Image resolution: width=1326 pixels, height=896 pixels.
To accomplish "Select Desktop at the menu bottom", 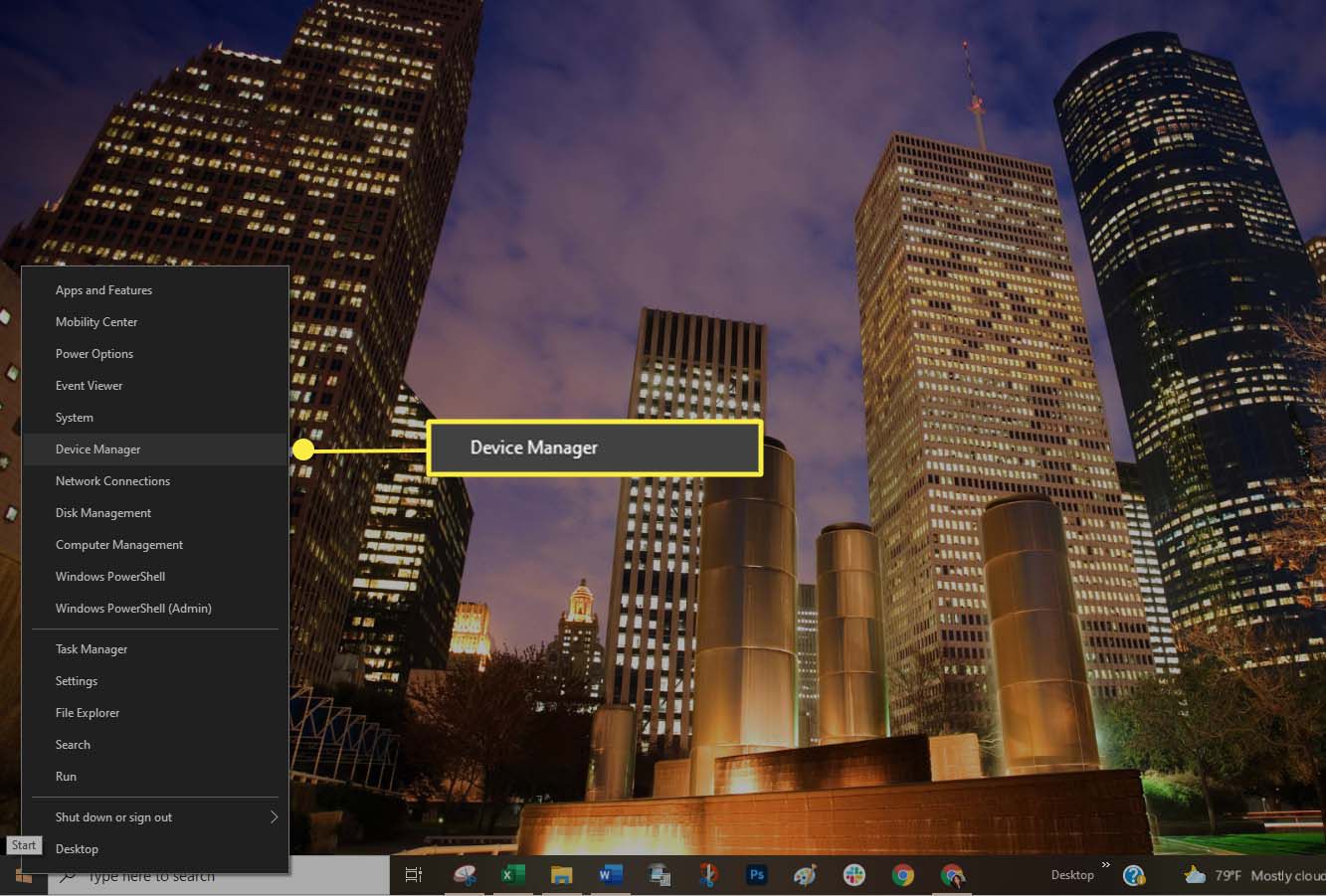I will click(155, 849).
